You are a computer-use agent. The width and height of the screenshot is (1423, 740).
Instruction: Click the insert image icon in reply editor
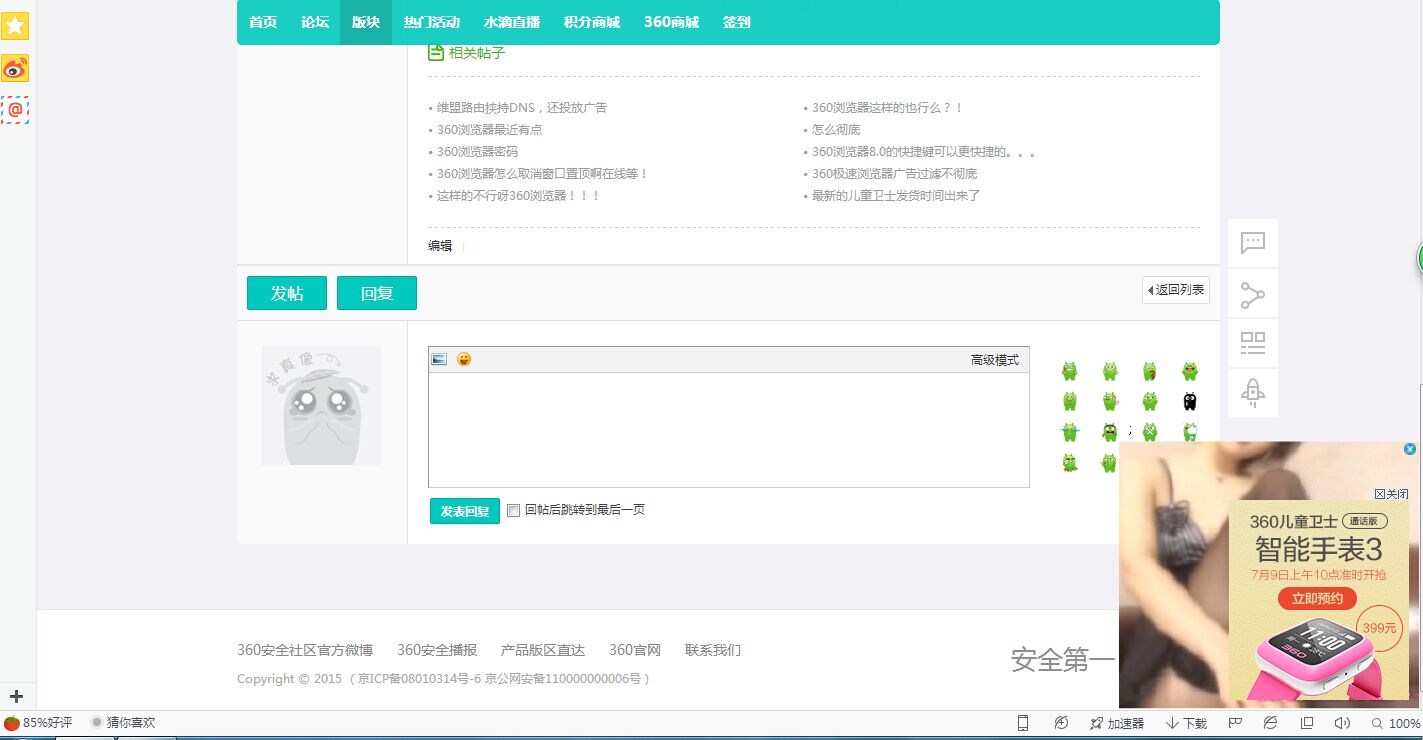tap(439, 359)
